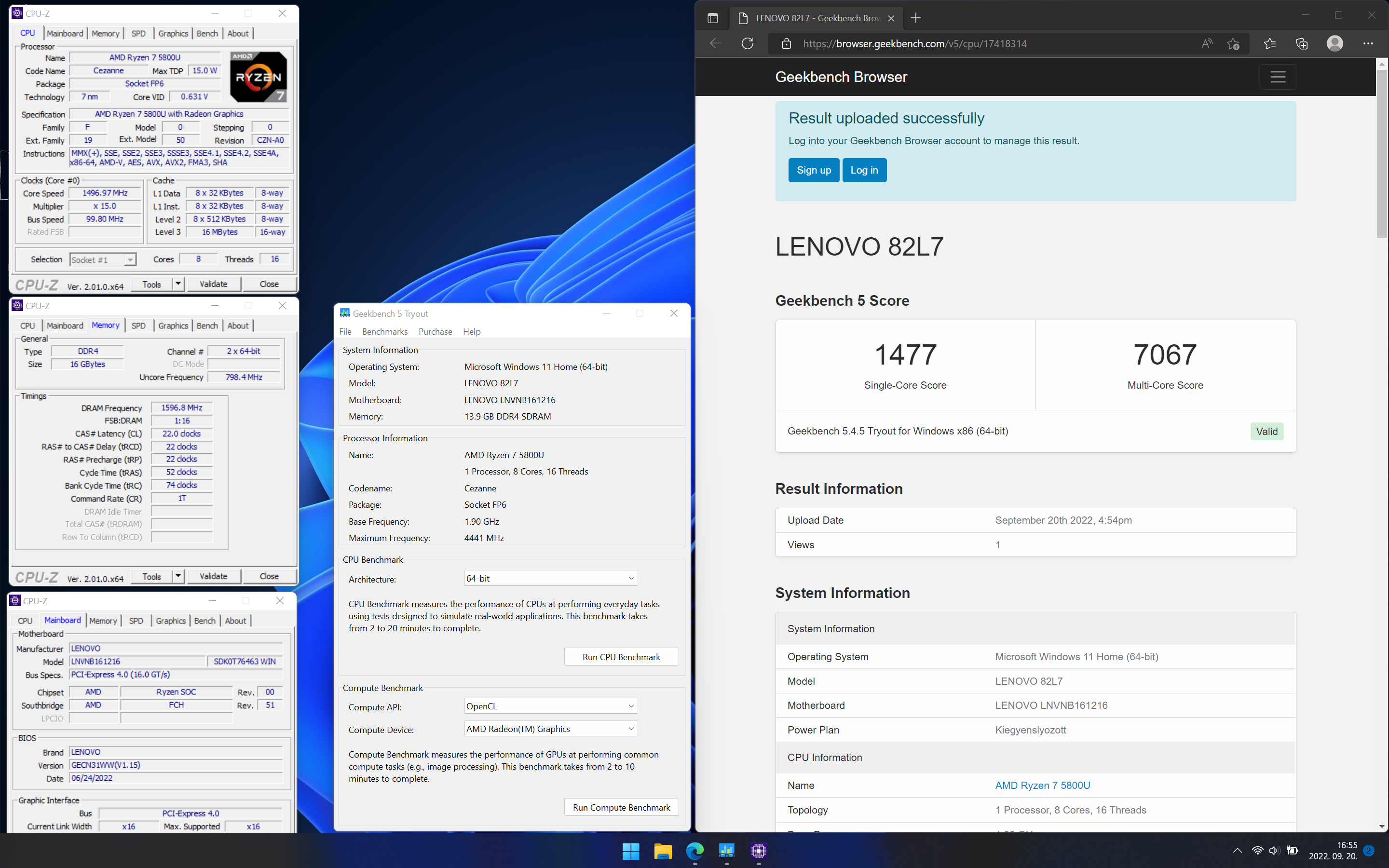
Task: Click the taskbar clock and date
Action: pyautogui.click(x=1333, y=851)
